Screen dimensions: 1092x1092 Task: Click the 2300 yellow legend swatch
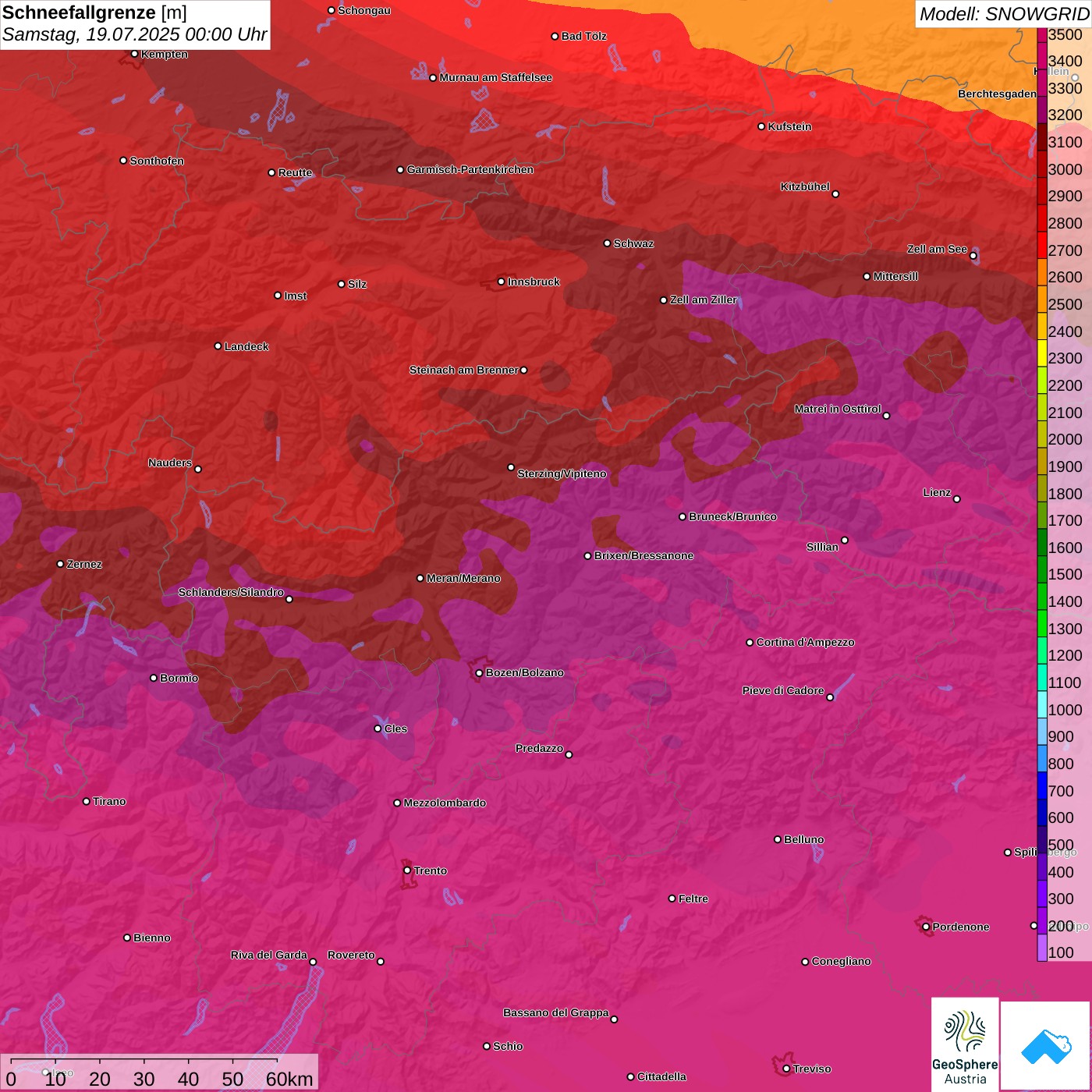pos(1041,353)
